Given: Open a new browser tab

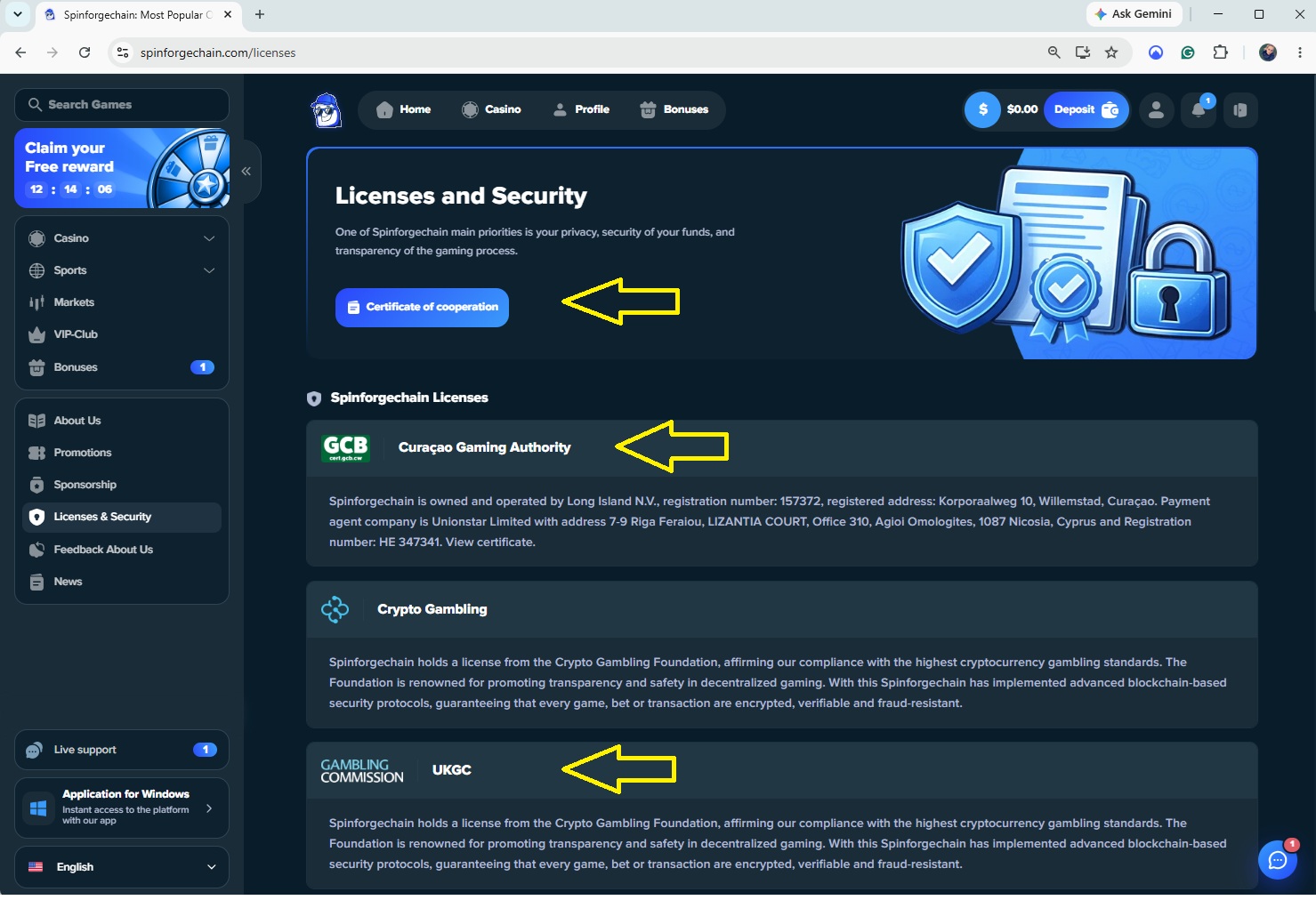Looking at the screenshot, I should click(260, 14).
